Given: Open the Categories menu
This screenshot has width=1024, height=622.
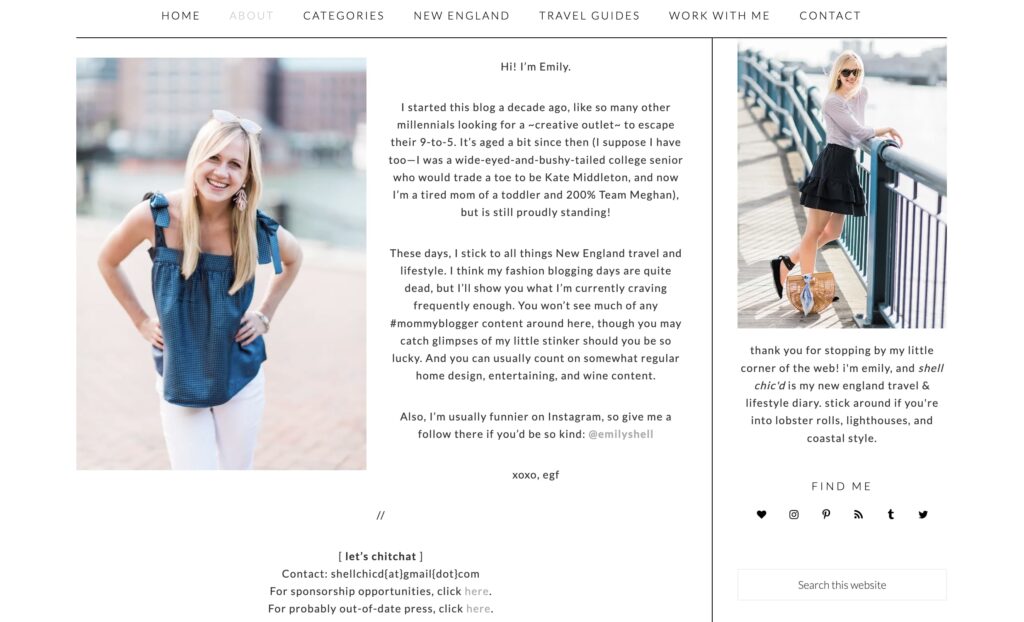Looking at the screenshot, I should (344, 16).
